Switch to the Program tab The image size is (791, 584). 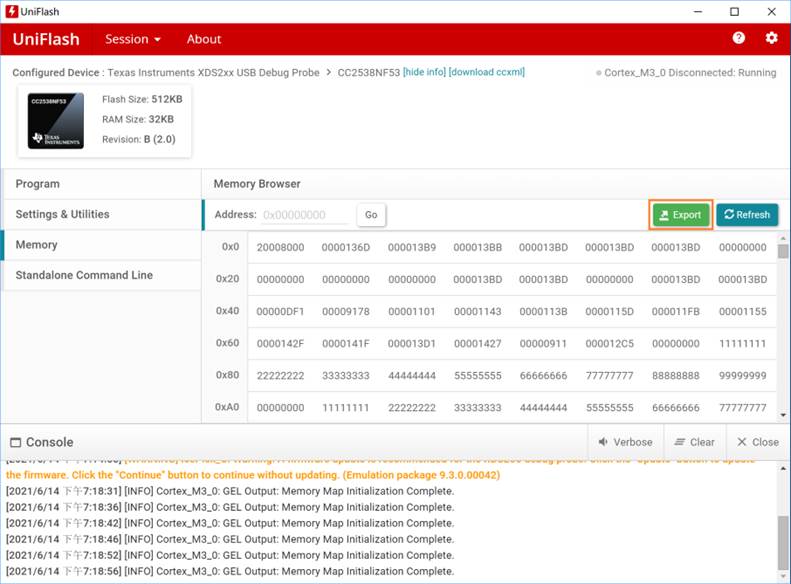(x=38, y=184)
